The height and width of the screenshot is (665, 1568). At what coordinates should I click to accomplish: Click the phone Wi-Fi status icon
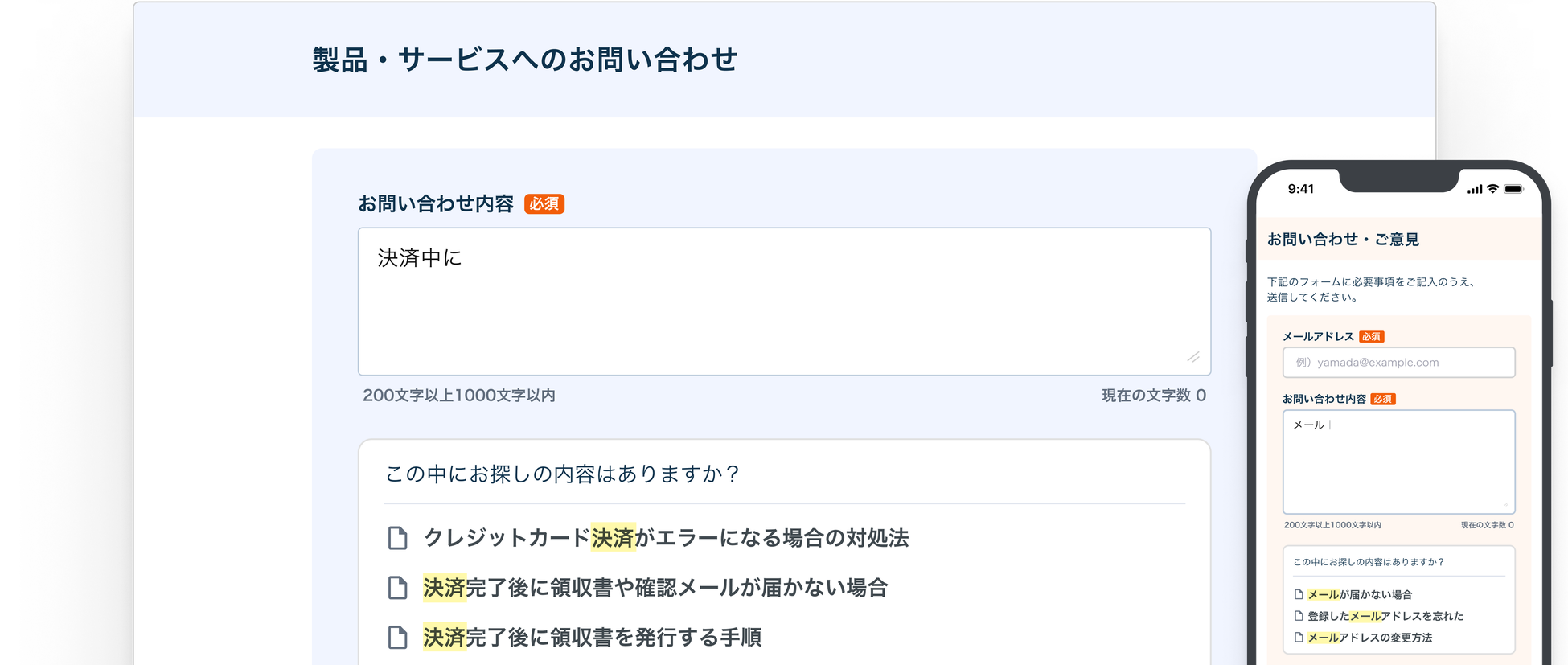tap(1492, 189)
